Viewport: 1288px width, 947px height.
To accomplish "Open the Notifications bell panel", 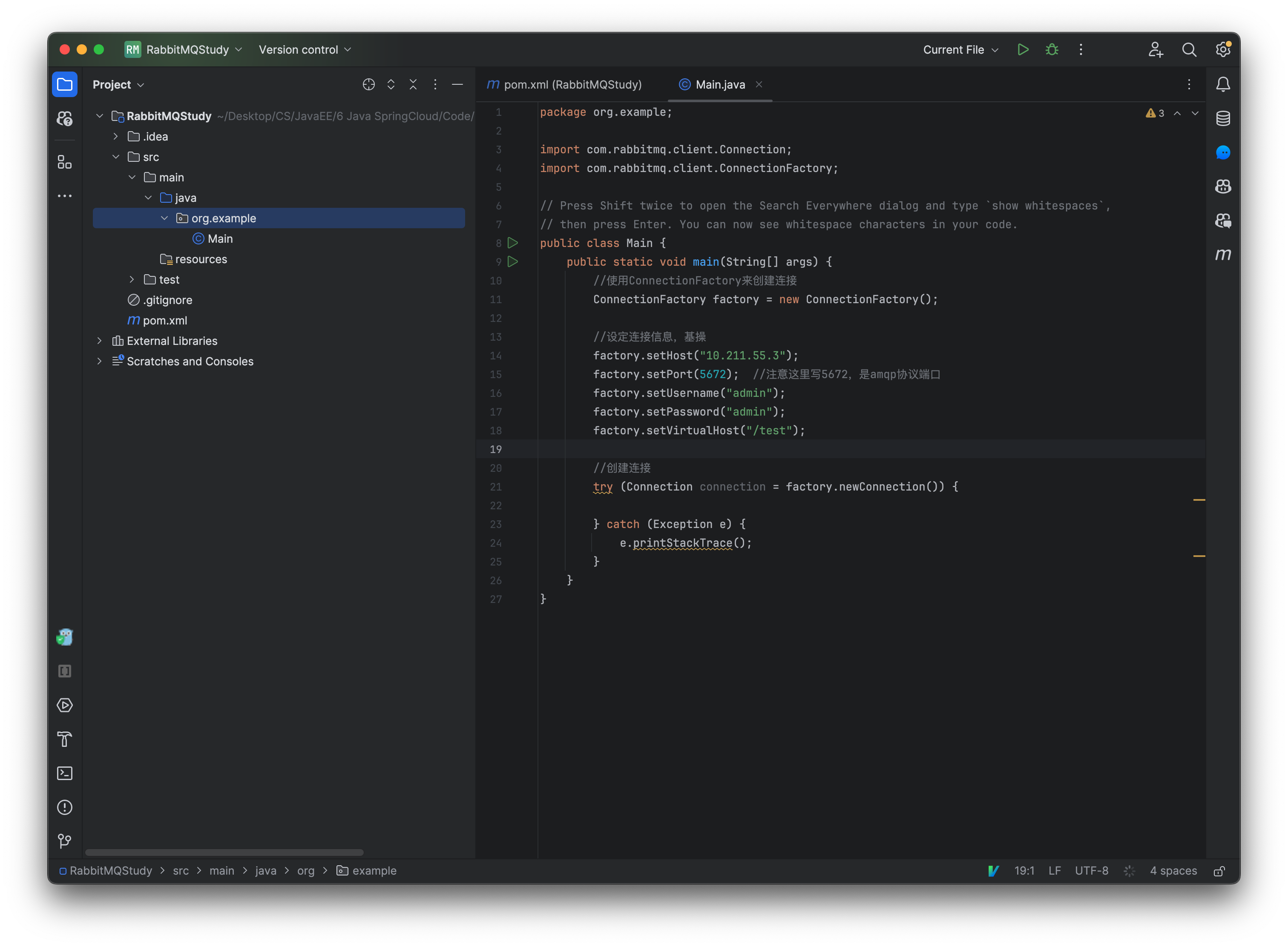I will [x=1223, y=84].
